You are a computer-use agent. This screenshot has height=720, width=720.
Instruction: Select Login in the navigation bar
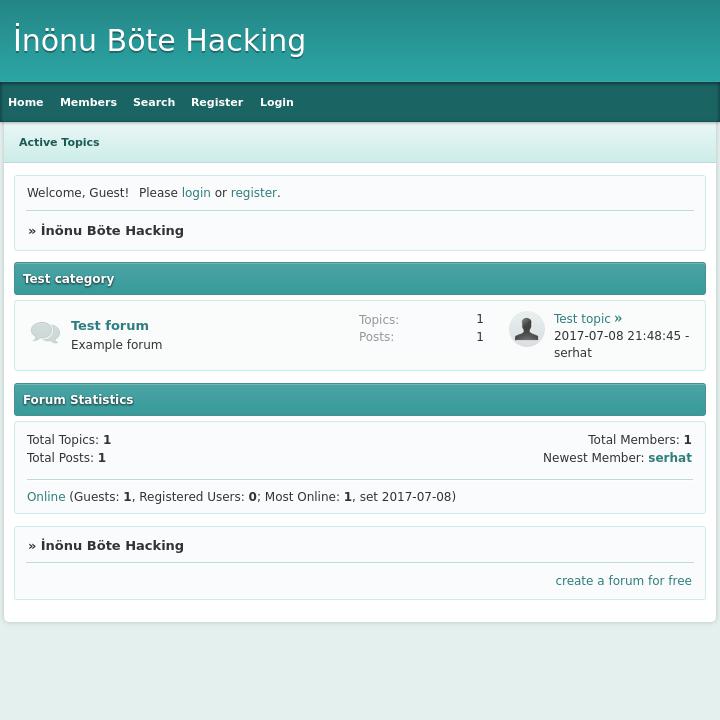click(277, 102)
